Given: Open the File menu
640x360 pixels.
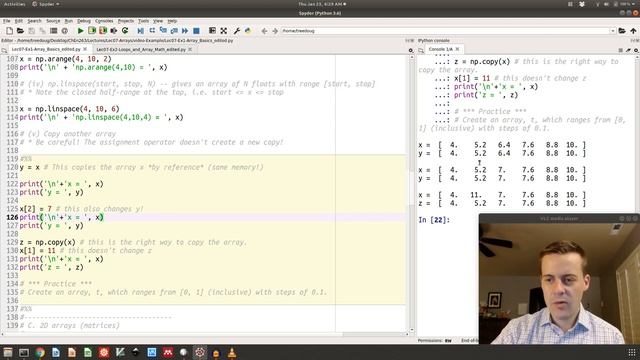Looking at the screenshot, I should [x=7, y=21].
